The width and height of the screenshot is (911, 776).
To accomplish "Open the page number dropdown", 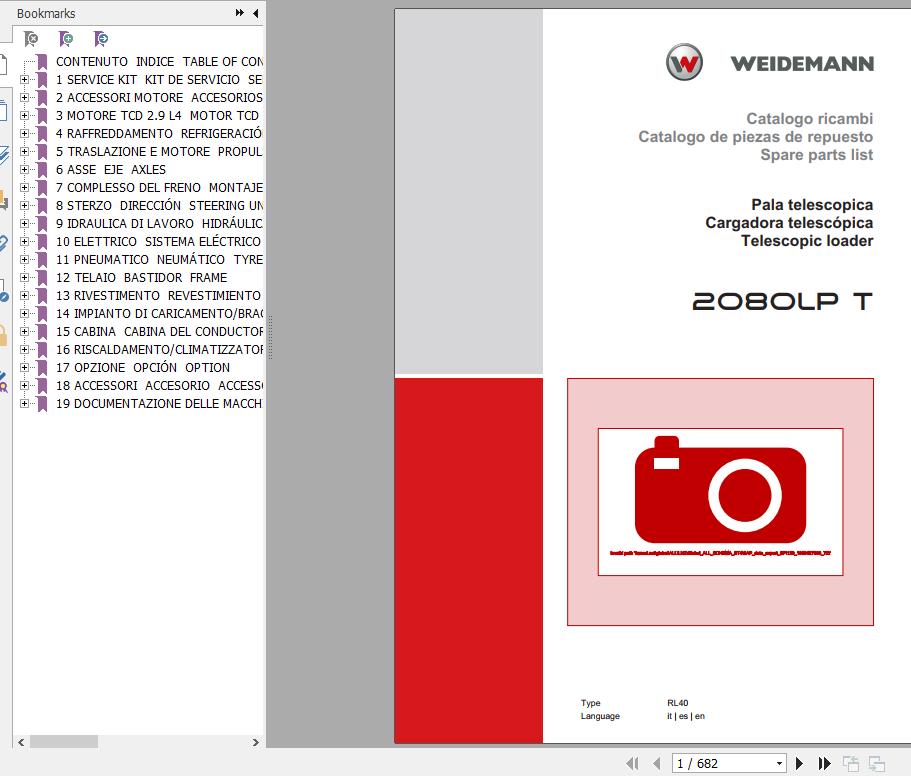I will (779, 763).
